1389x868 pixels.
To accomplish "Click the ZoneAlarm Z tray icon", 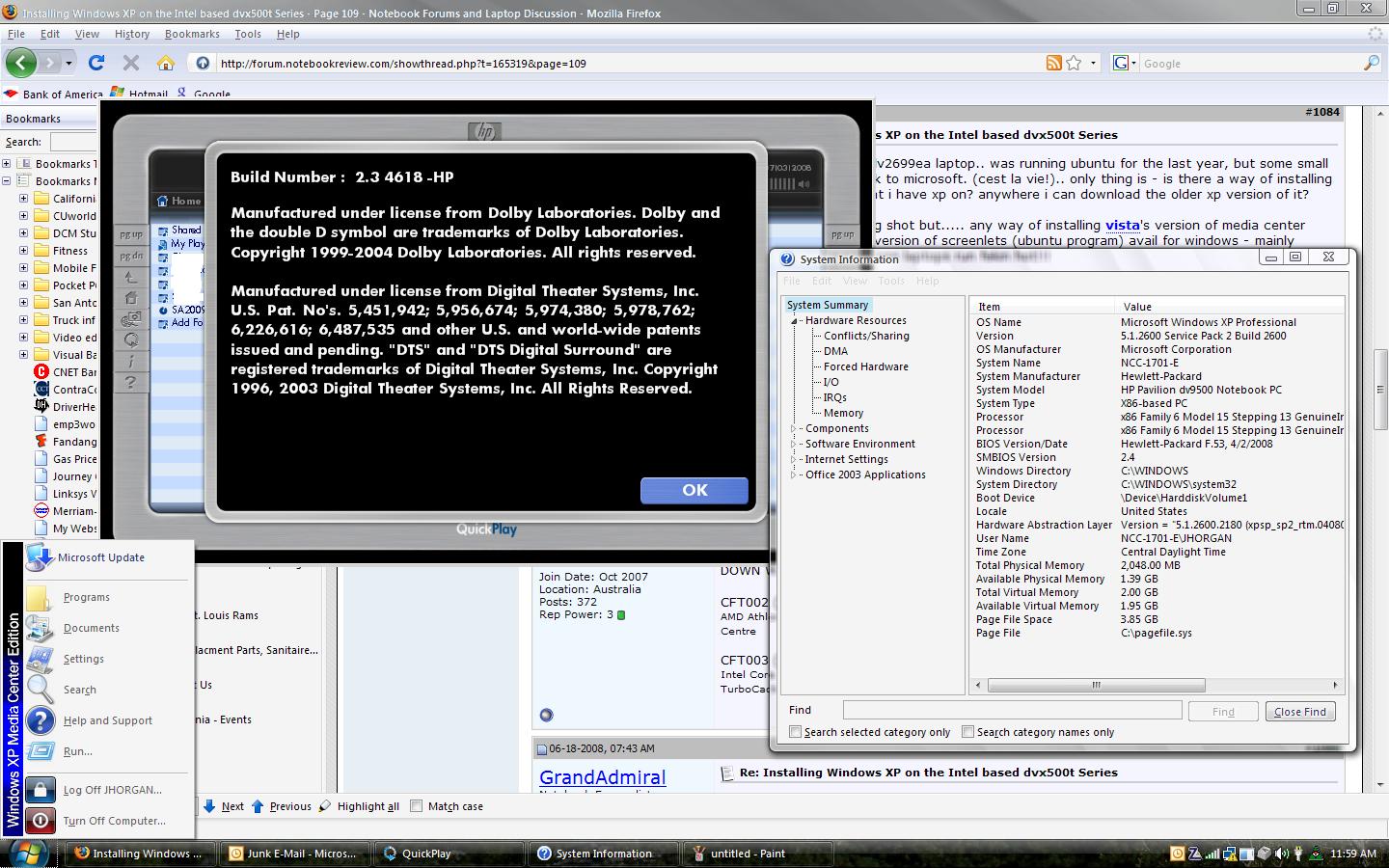I will point(1195,854).
